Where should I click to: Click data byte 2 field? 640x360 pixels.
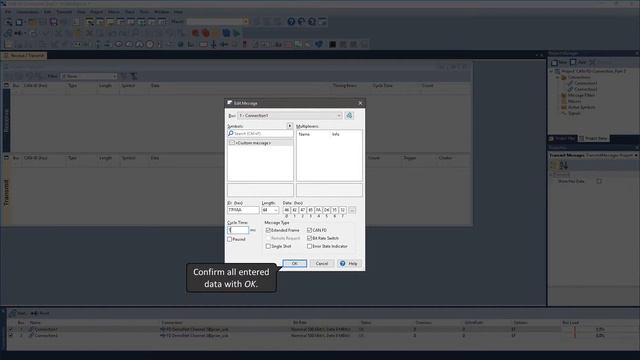coord(302,210)
